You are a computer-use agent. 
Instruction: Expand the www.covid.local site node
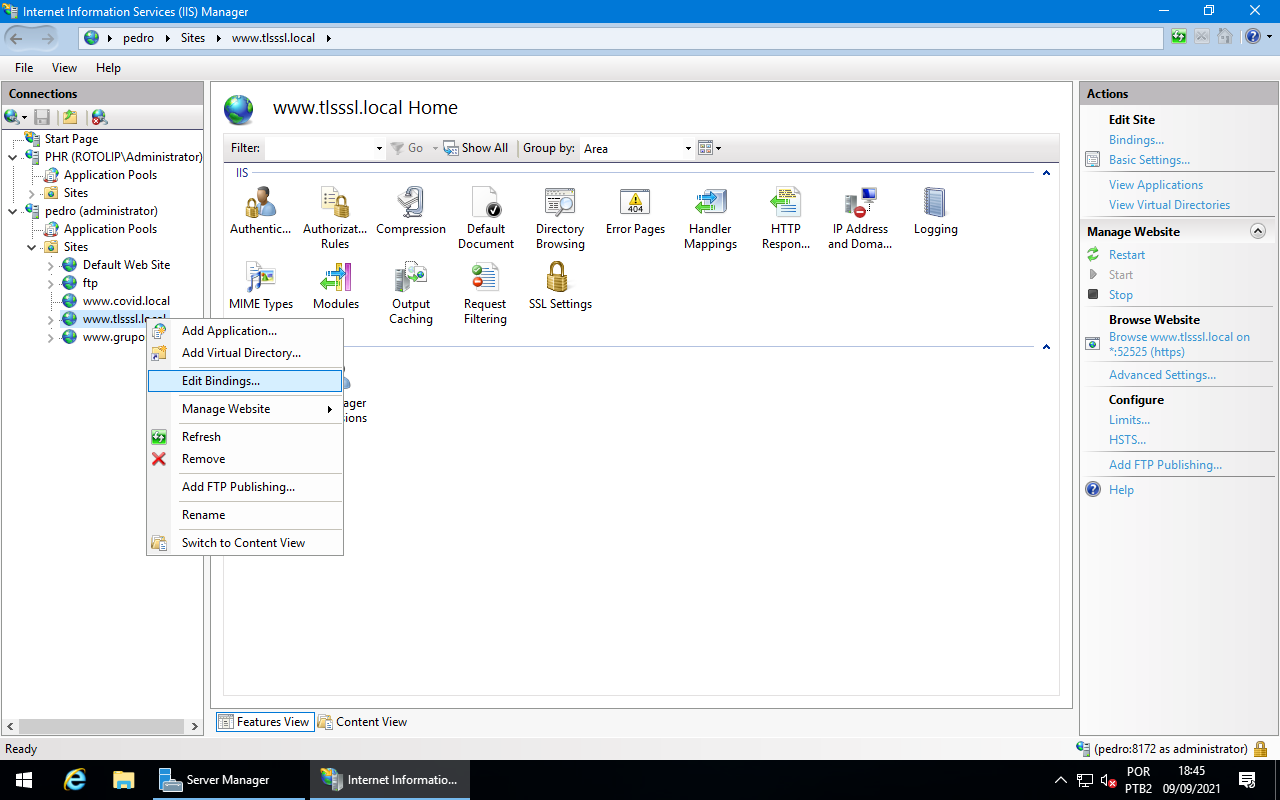point(48,300)
